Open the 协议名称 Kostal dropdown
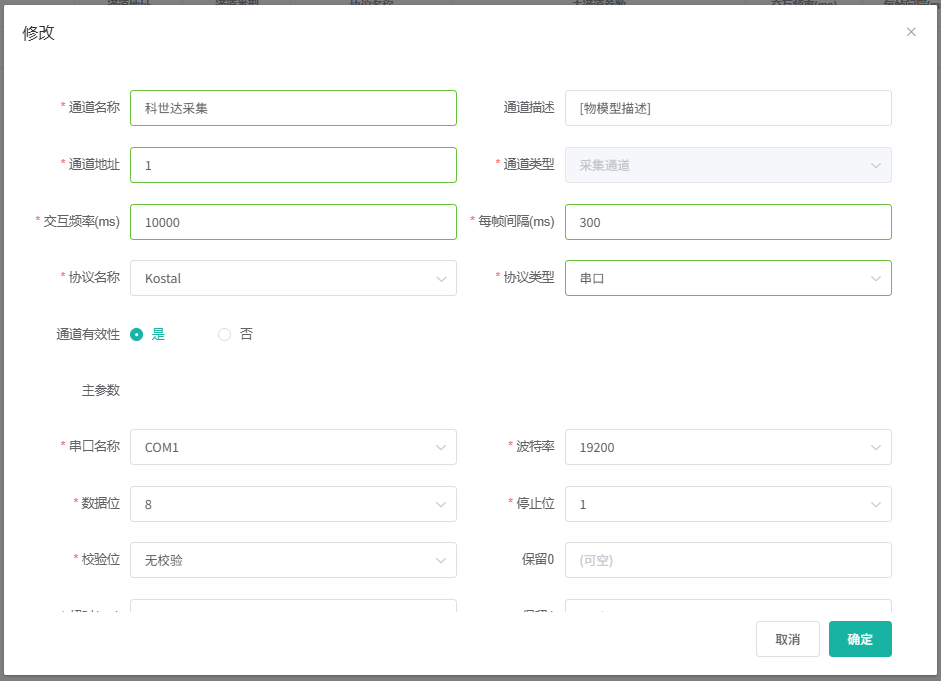Viewport: 941px width, 681px height. pos(293,278)
